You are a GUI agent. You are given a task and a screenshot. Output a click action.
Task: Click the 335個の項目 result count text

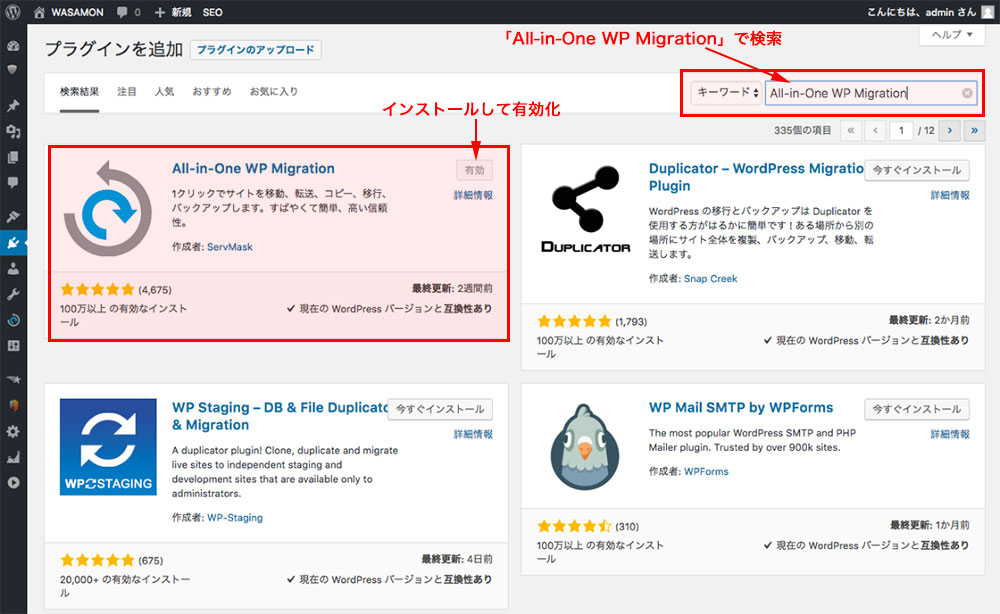tap(802, 131)
